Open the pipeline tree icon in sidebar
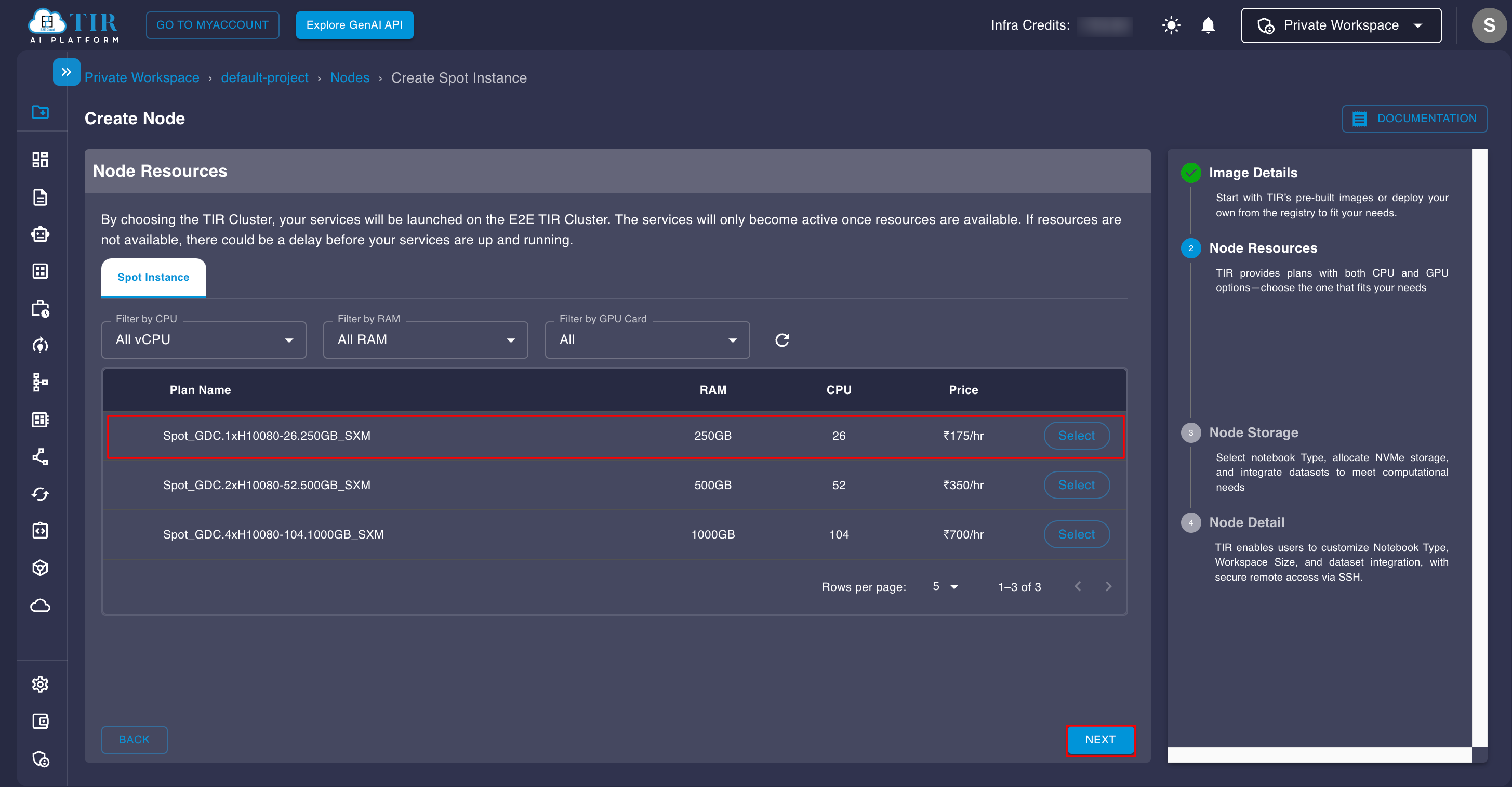Image resolution: width=1512 pixels, height=787 pixels. (x=40, y=383)
